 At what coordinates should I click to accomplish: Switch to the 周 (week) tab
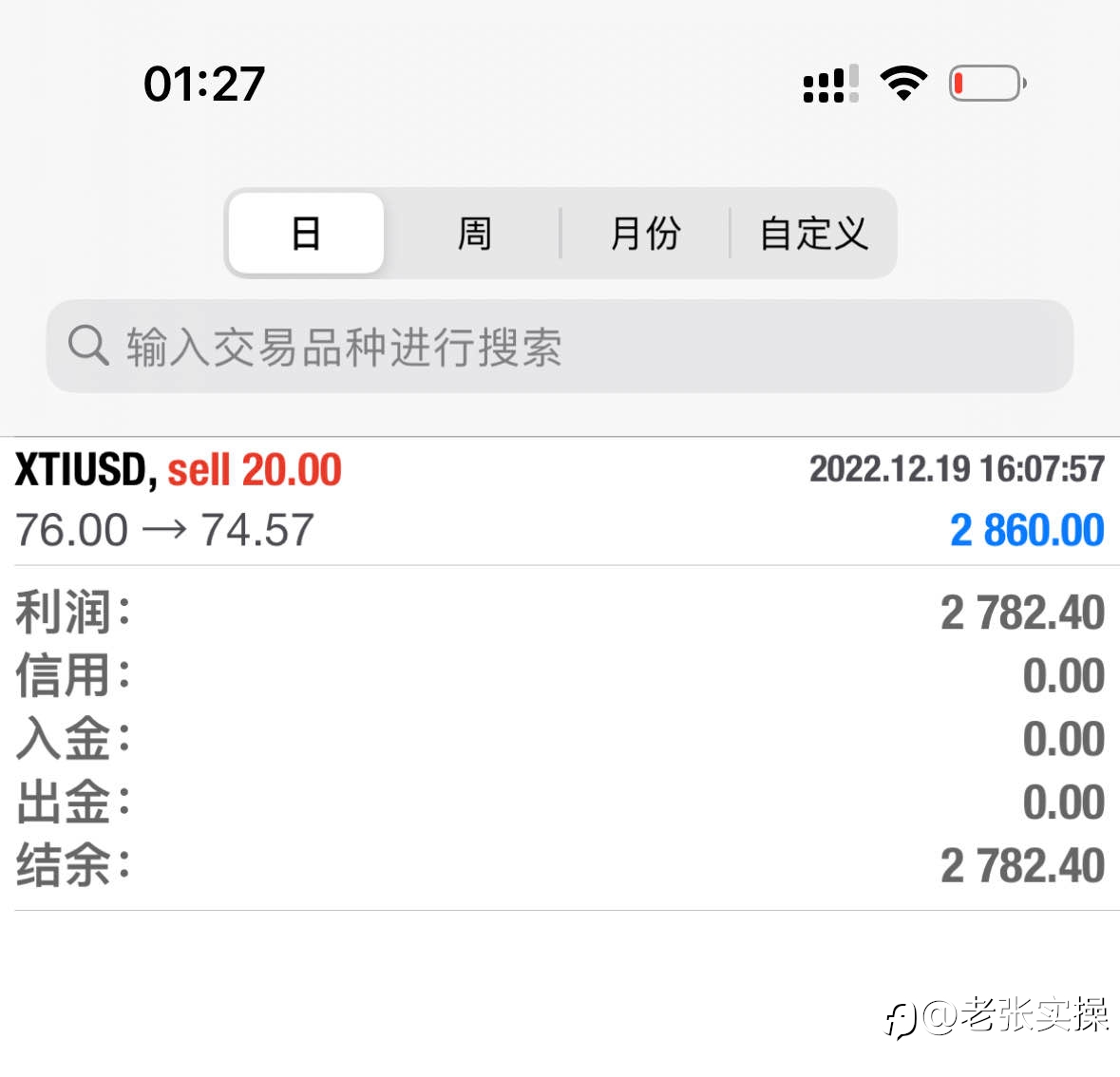pyautogui.click(x=474, y=233)
